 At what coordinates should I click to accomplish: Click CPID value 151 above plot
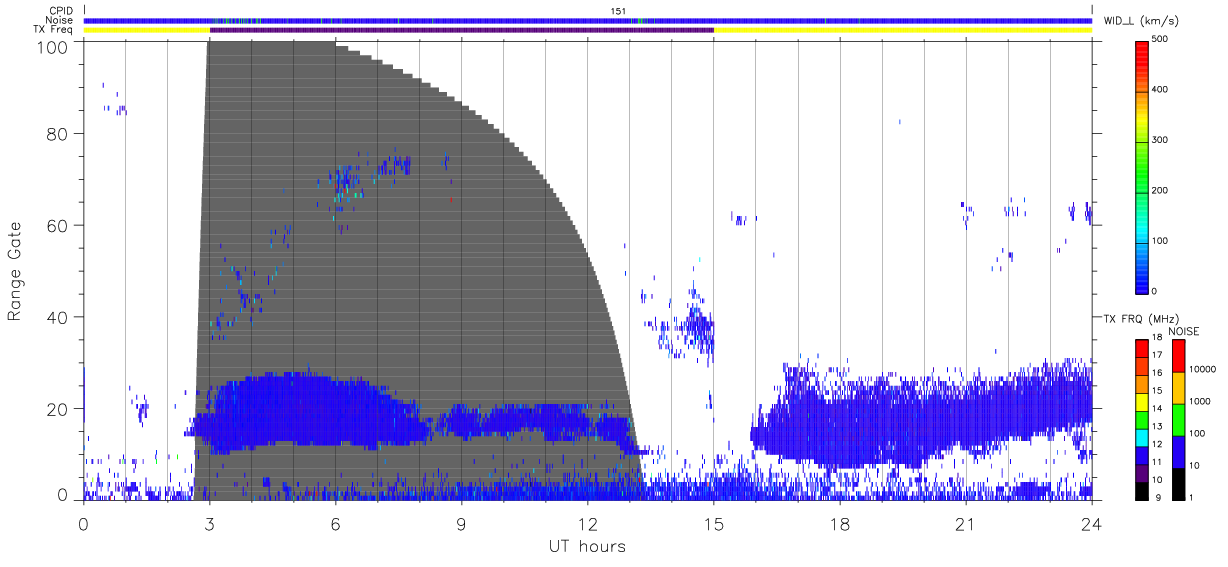[618, 11]
